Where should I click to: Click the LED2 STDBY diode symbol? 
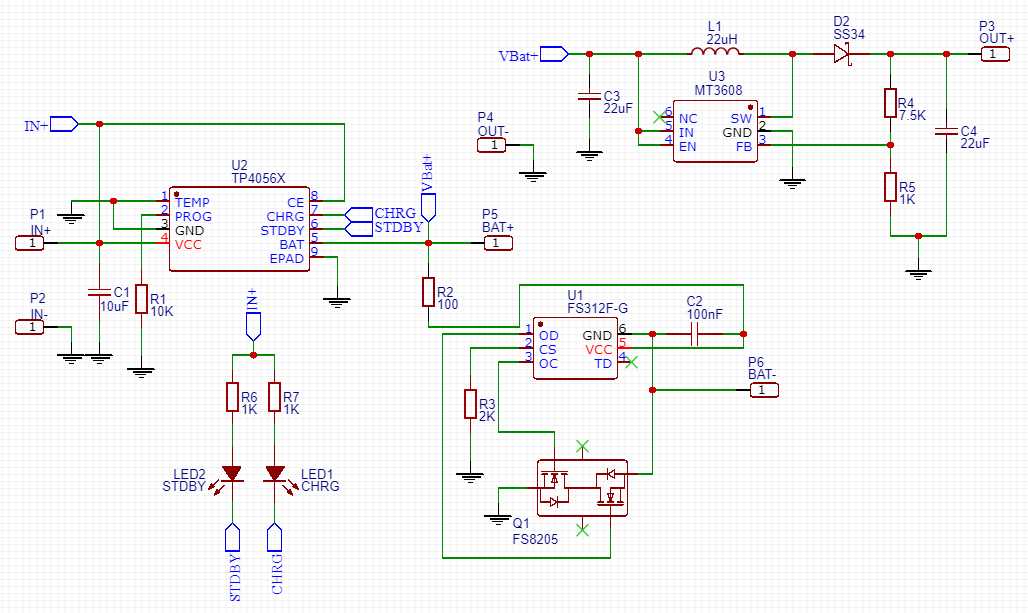coord(231,474)
